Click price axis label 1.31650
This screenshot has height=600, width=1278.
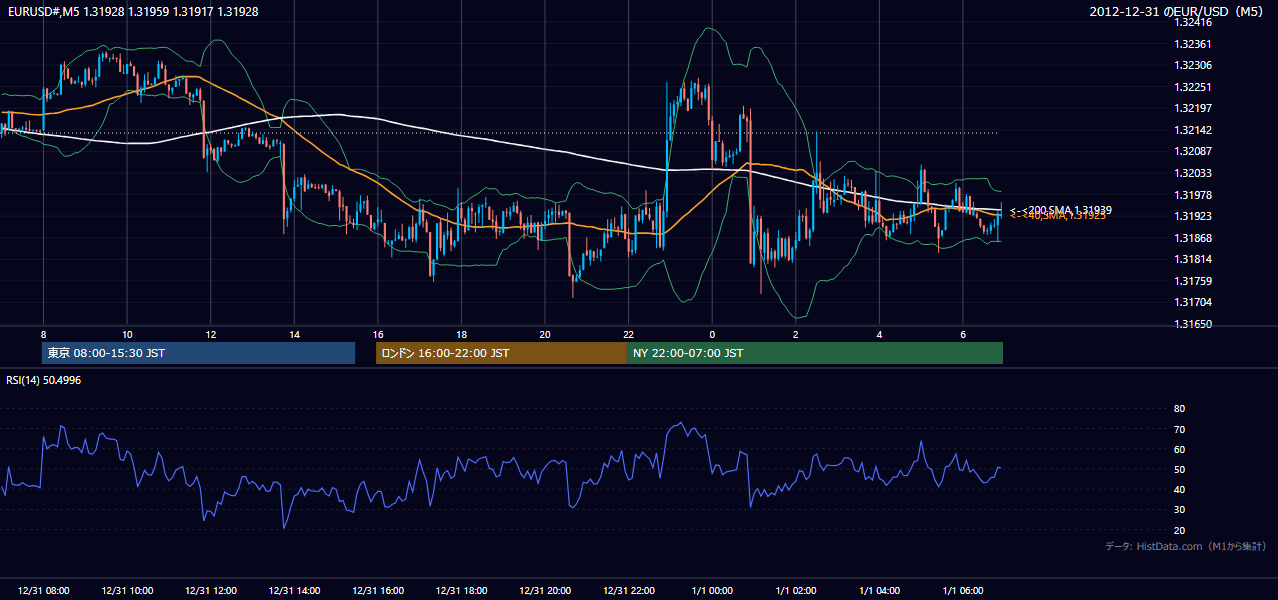click(x=1193, y=324)
